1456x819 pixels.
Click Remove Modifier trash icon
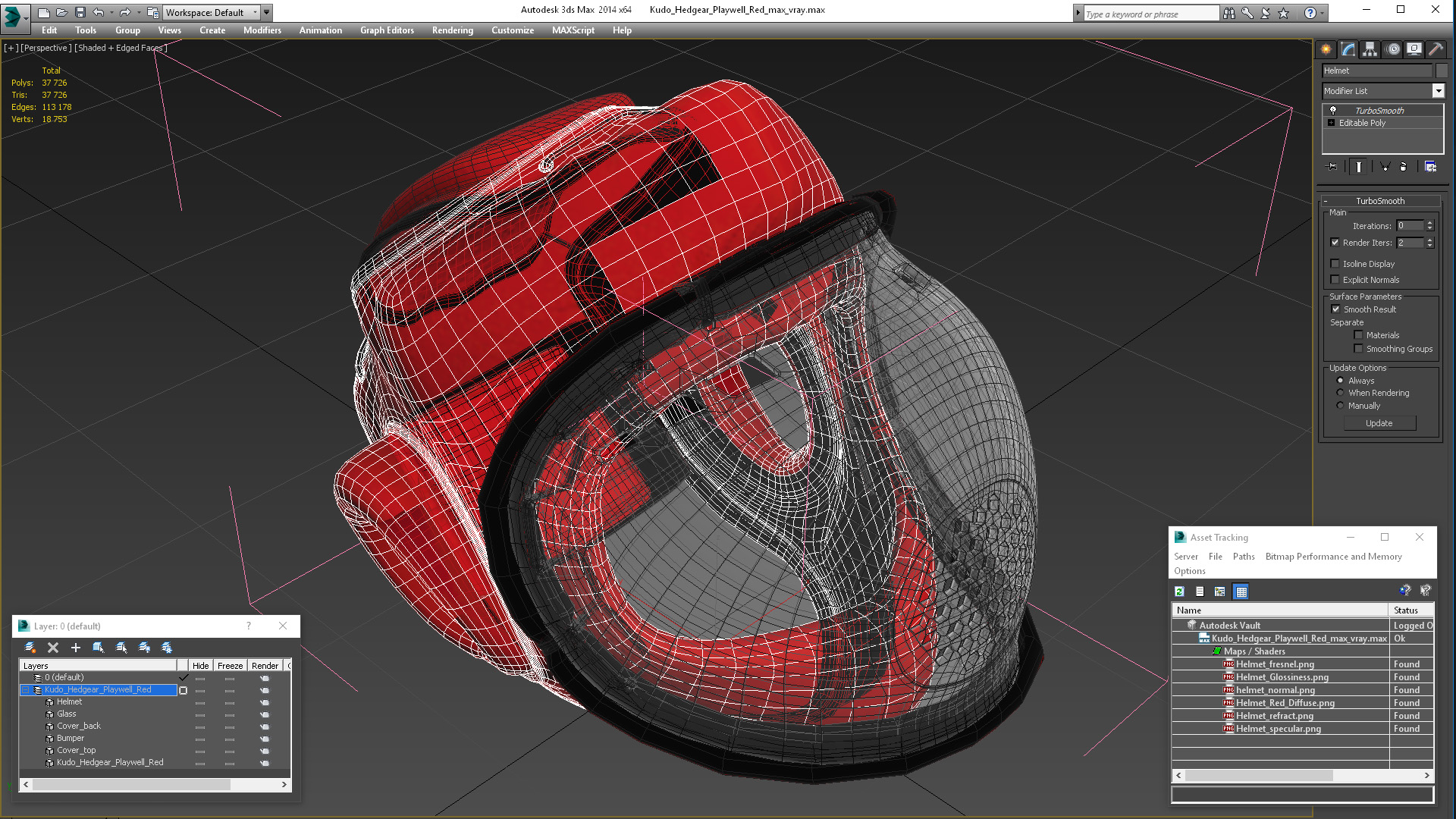coord(1403,167)
